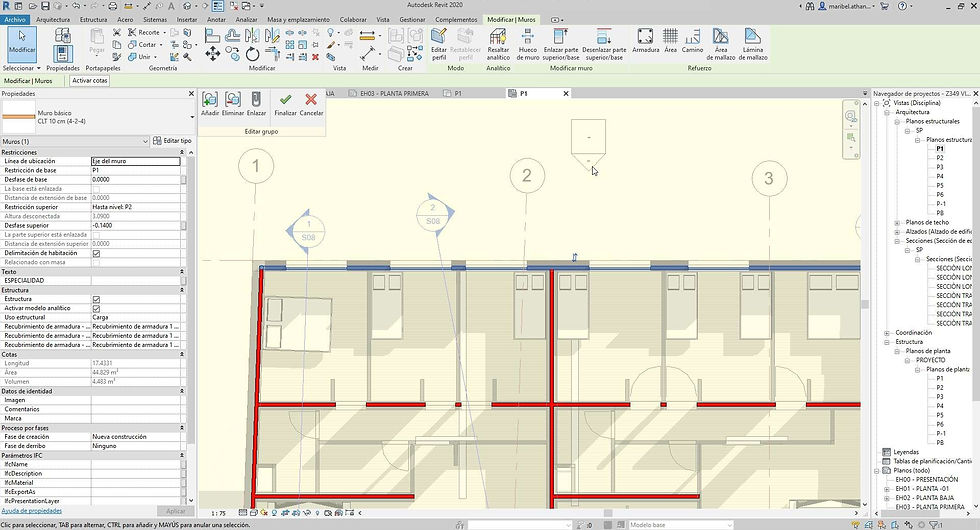Click the red delete X in Modificar panel
Screen dimensions: 980x530
coord(315,57)
